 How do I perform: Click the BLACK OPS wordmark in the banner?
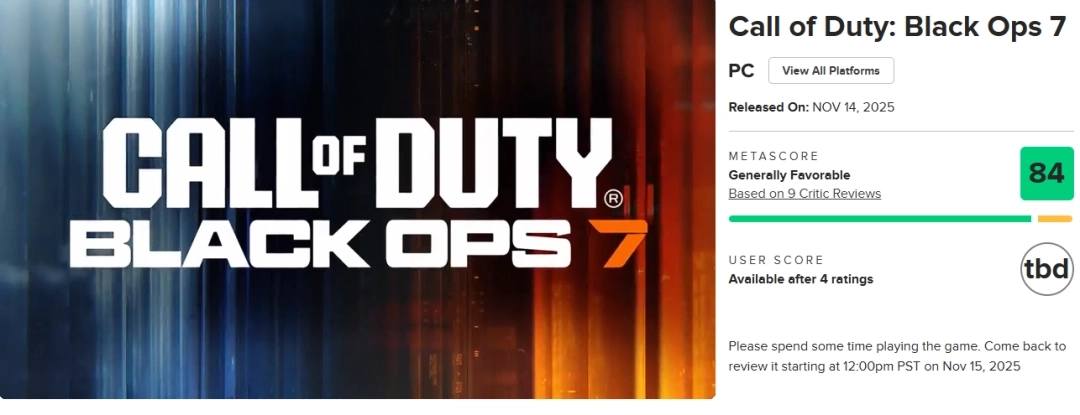tap(320, 245)
